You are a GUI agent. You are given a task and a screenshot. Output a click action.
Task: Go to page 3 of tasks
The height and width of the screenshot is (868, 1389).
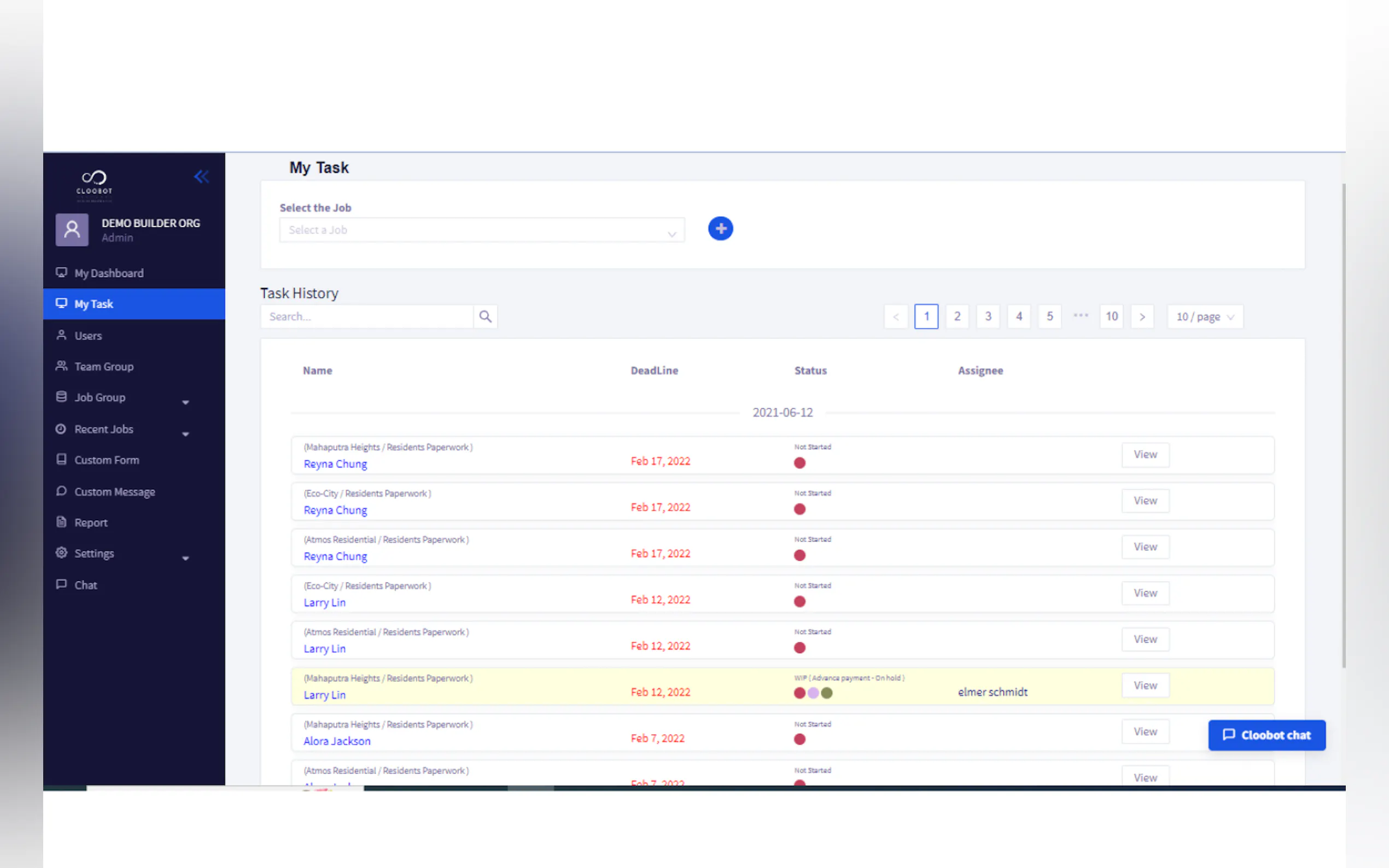988,316
